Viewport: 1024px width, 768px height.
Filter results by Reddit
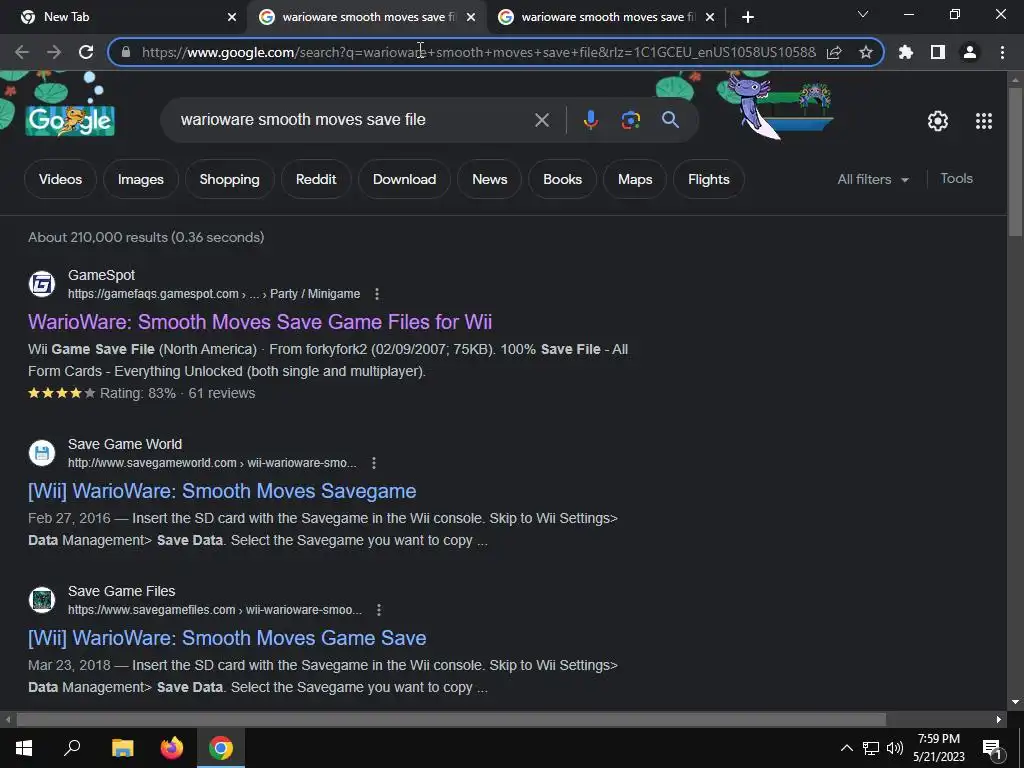click(316, 179)
